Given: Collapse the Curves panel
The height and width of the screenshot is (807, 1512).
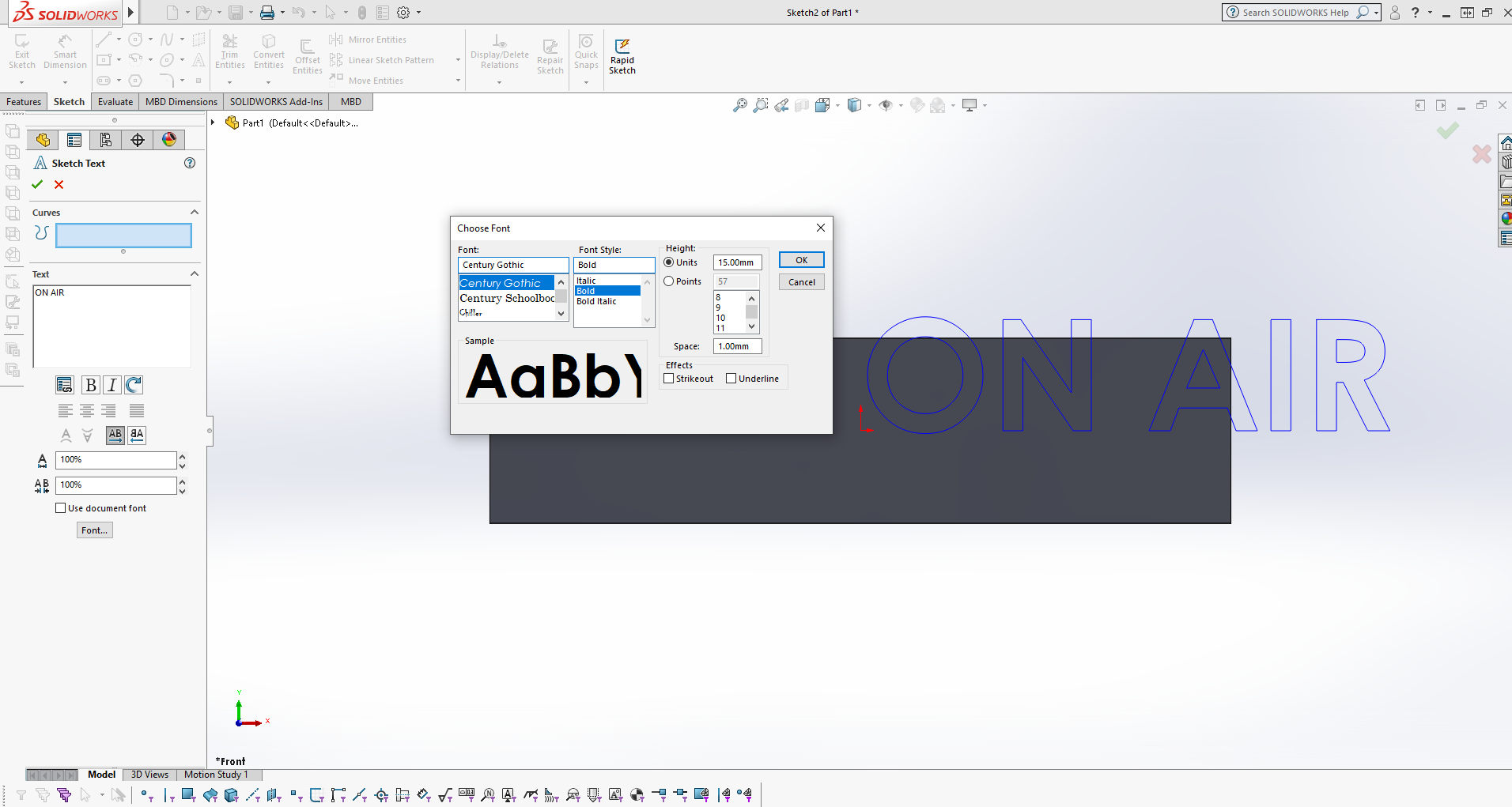Looking at the screenshot, I should click(x=194, y=212).
